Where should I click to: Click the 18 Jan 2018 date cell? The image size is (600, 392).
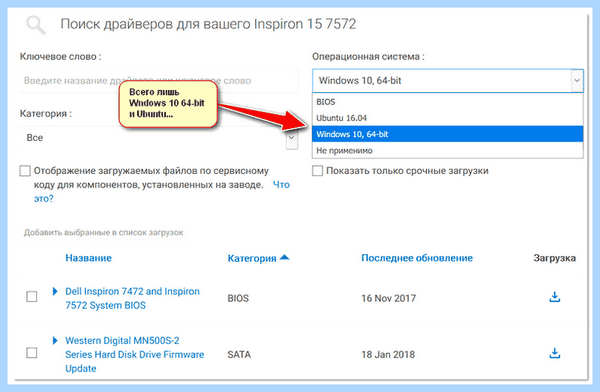coord(388,354)
